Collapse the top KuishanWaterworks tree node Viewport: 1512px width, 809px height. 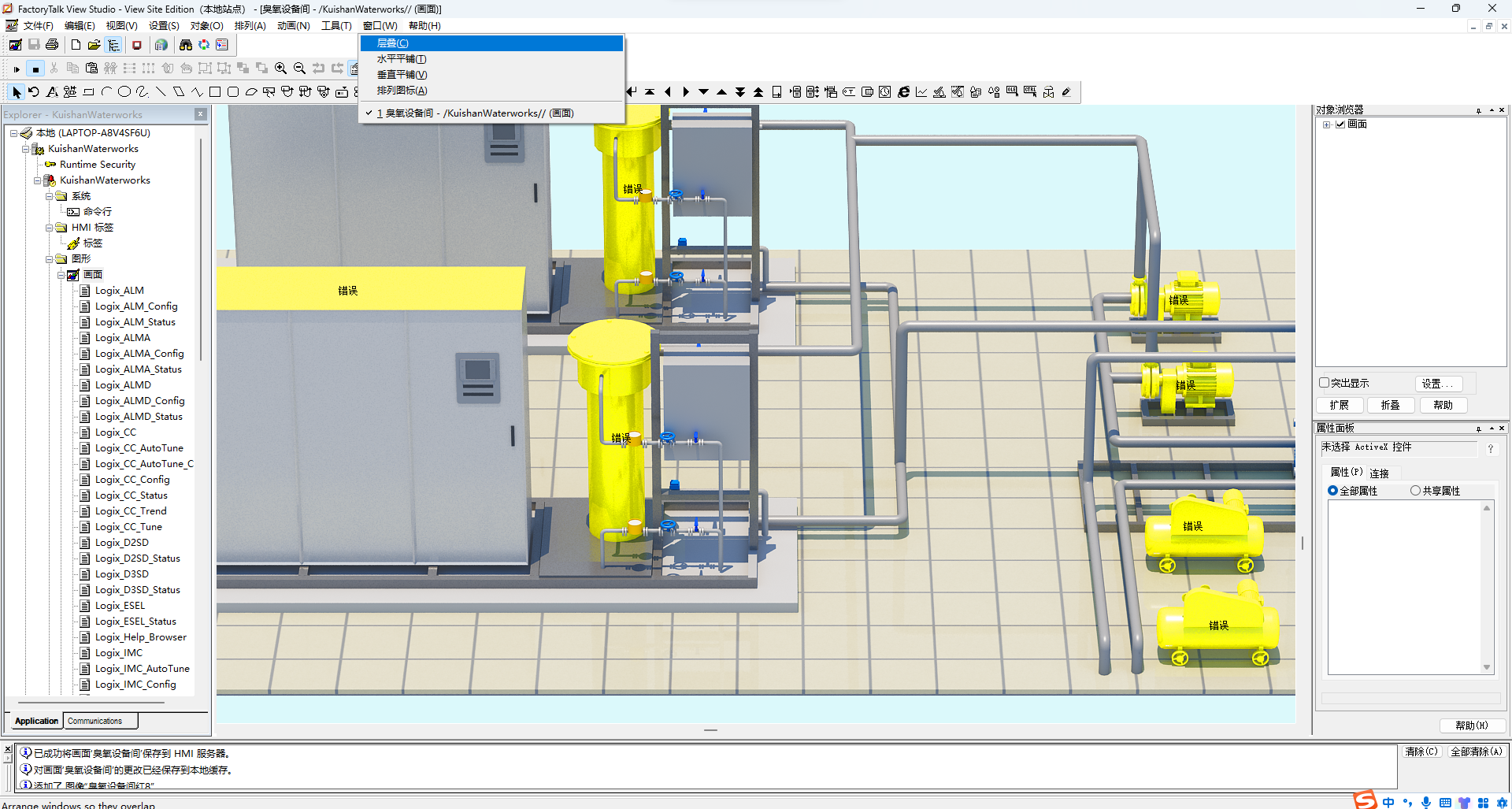click(26, 149)
